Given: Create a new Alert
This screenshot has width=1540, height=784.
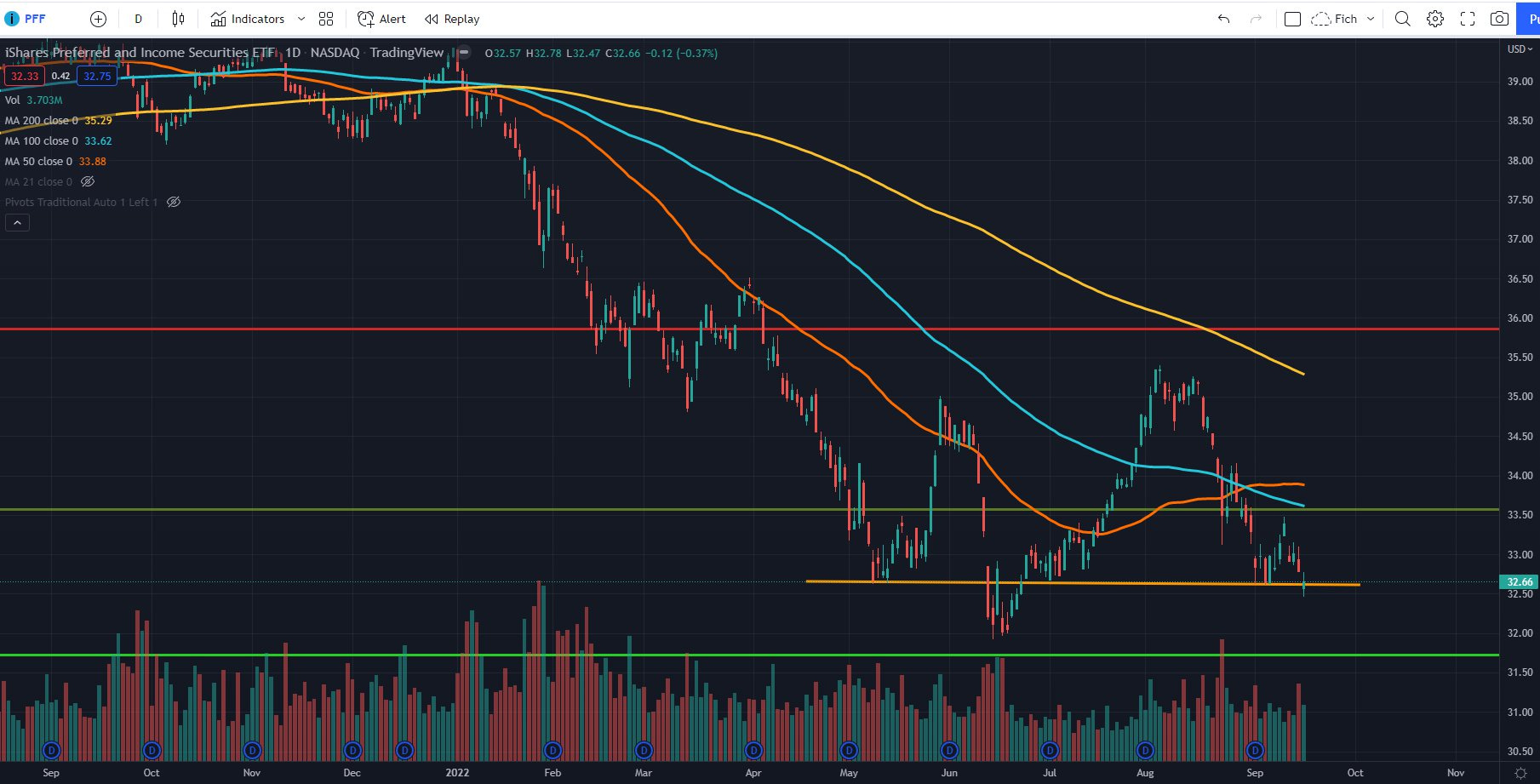Looking at the screenshot, I should [x=381, y=19].
